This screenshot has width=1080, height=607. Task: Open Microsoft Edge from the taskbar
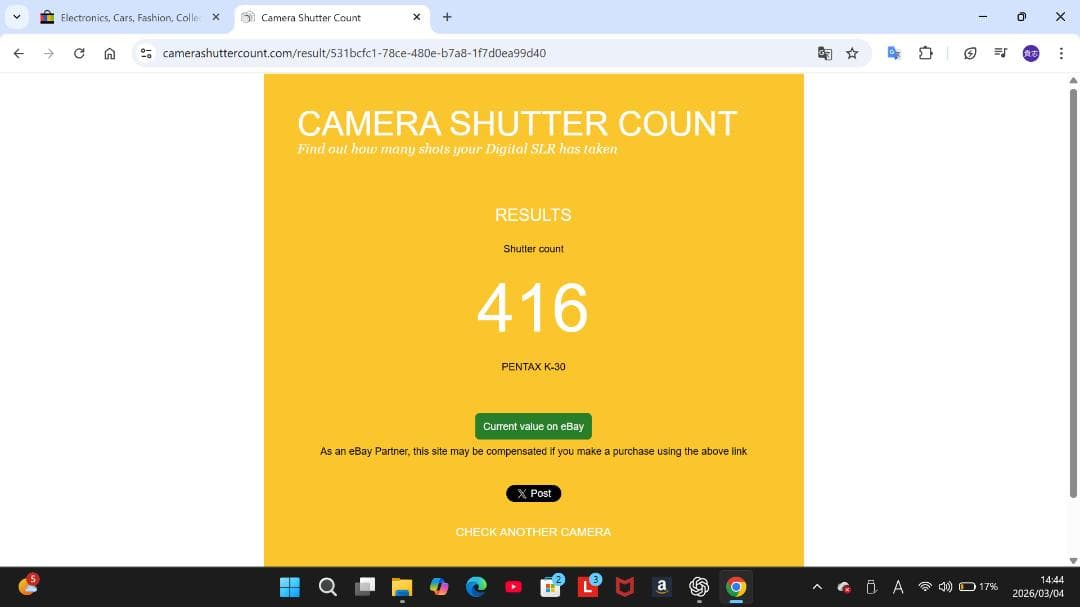476,587
